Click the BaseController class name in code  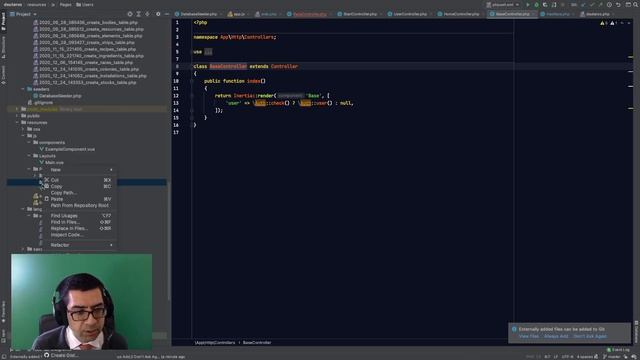coord(228,67)
